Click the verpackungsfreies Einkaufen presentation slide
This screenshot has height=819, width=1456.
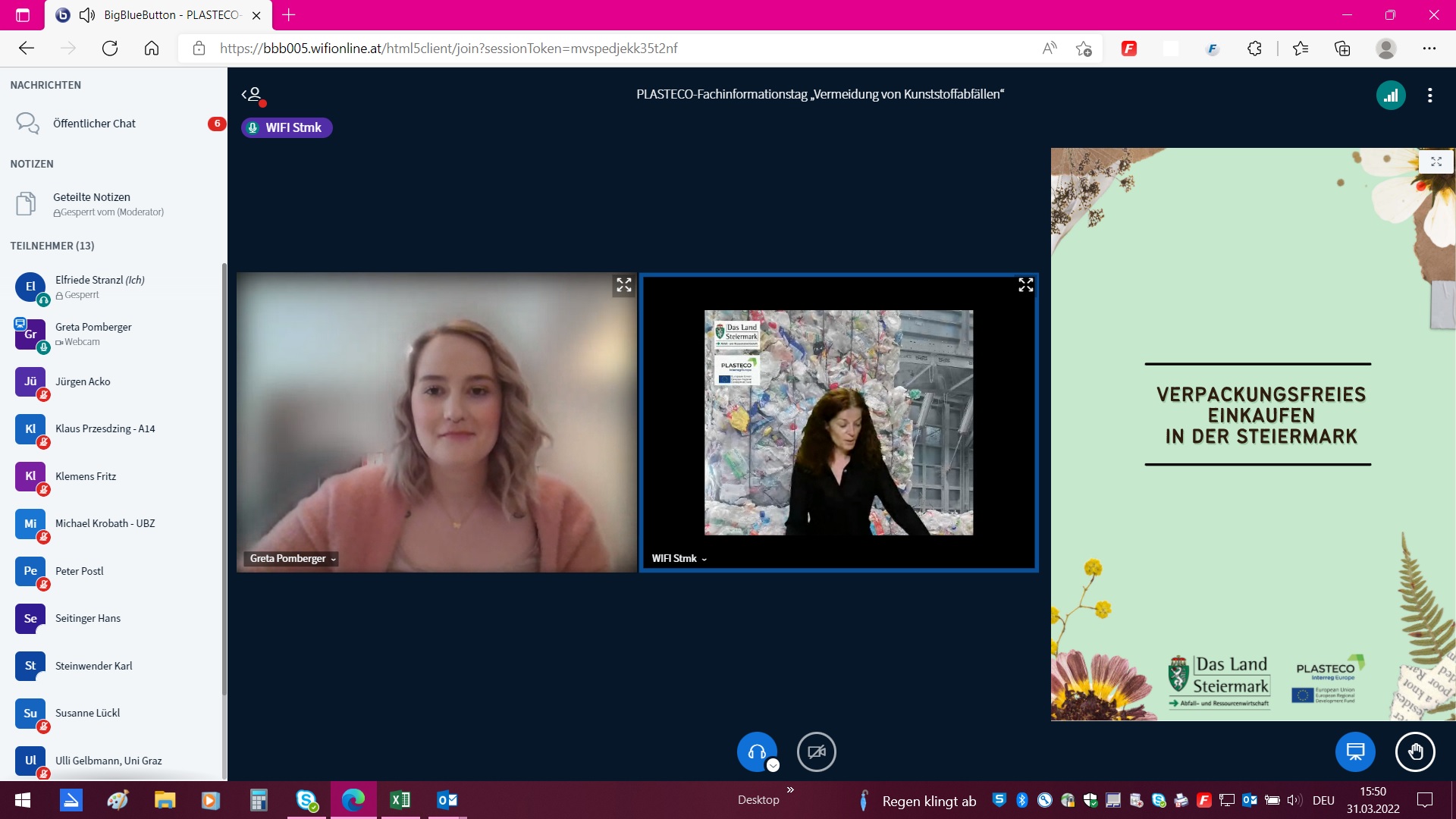click(x=1253, y=434)
